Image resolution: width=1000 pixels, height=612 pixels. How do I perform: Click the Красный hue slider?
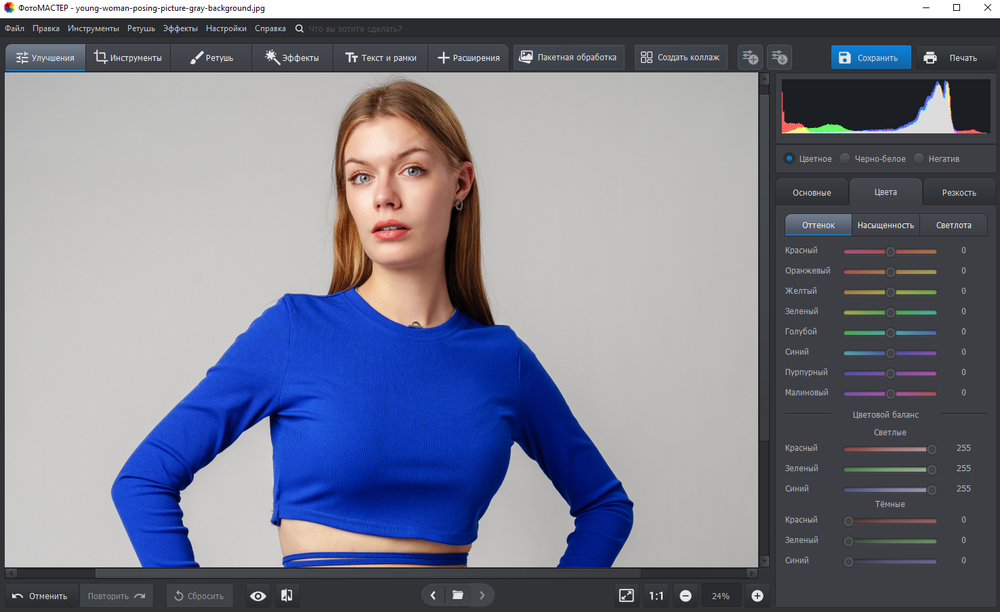pos(890,251)
